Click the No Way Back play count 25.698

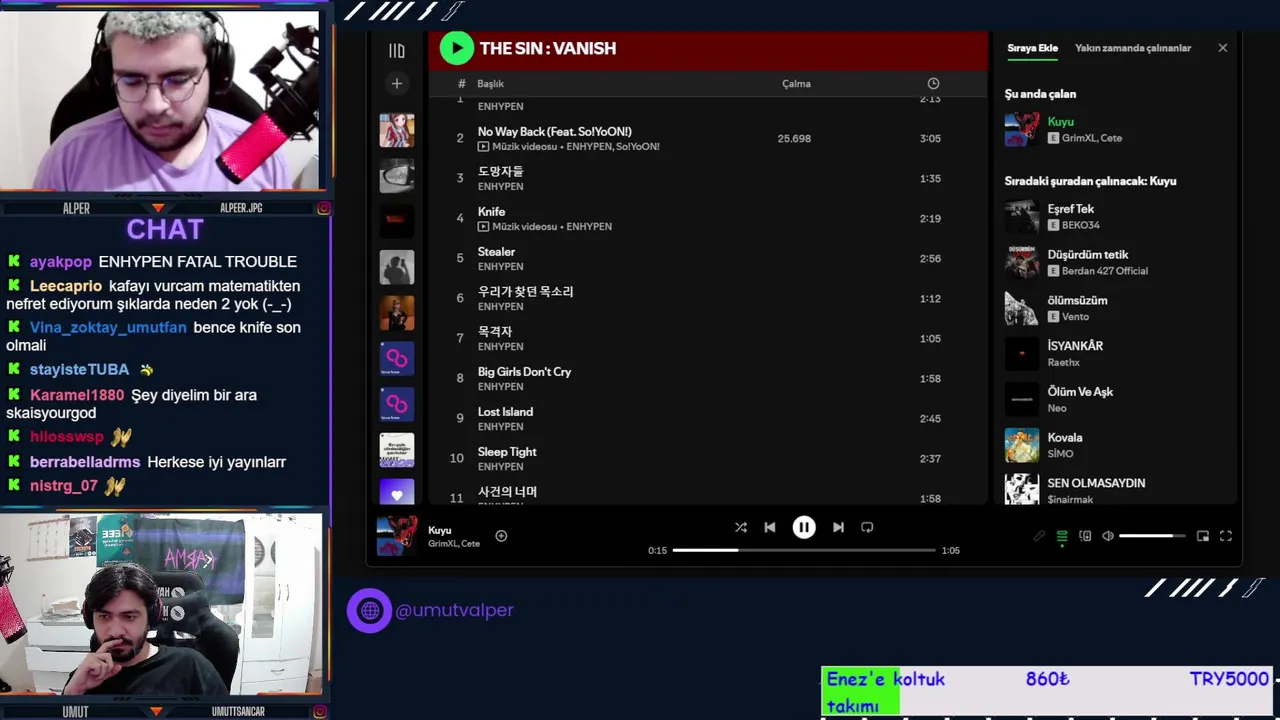794,138
